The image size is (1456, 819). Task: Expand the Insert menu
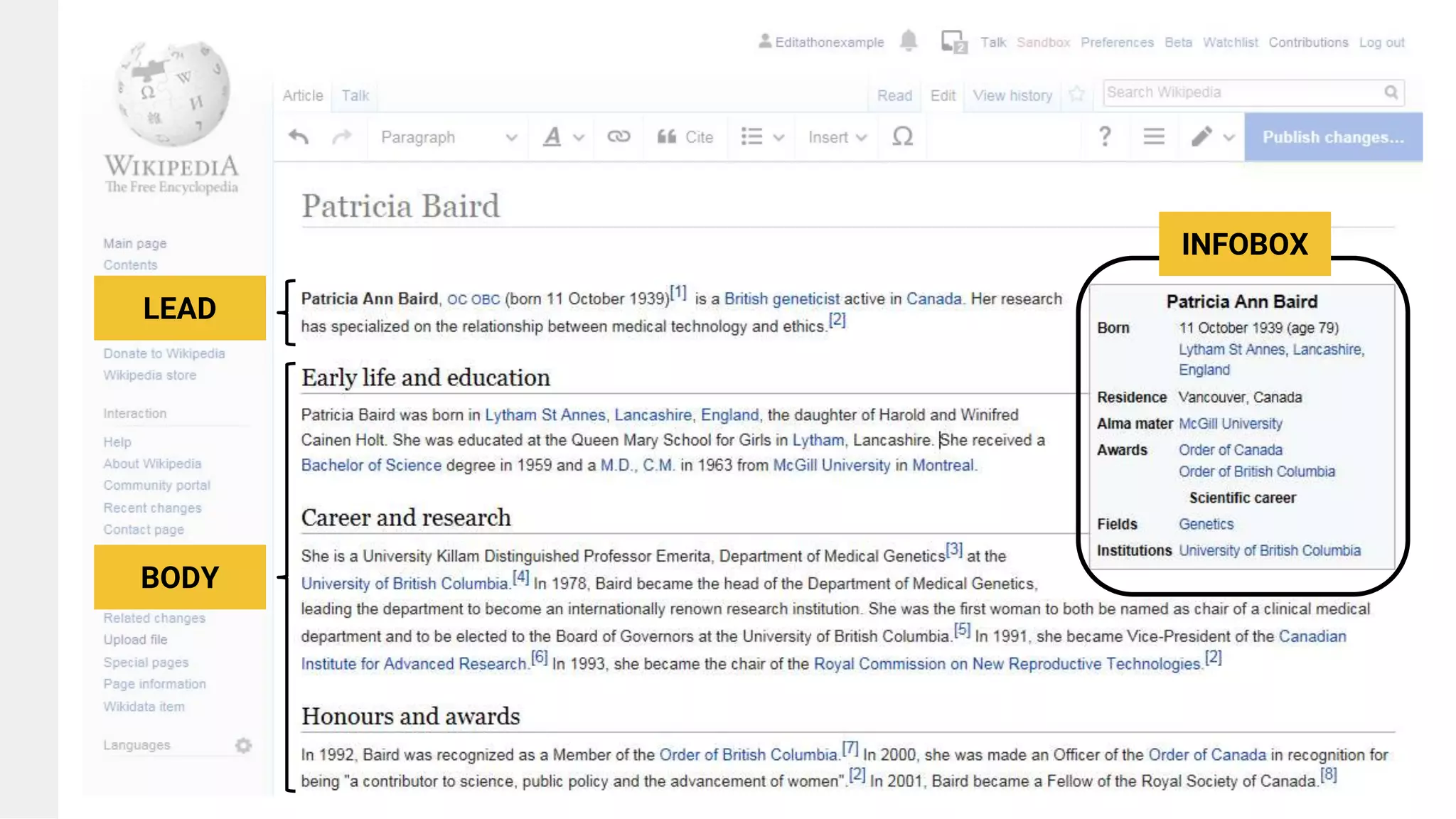coord(837,137)
